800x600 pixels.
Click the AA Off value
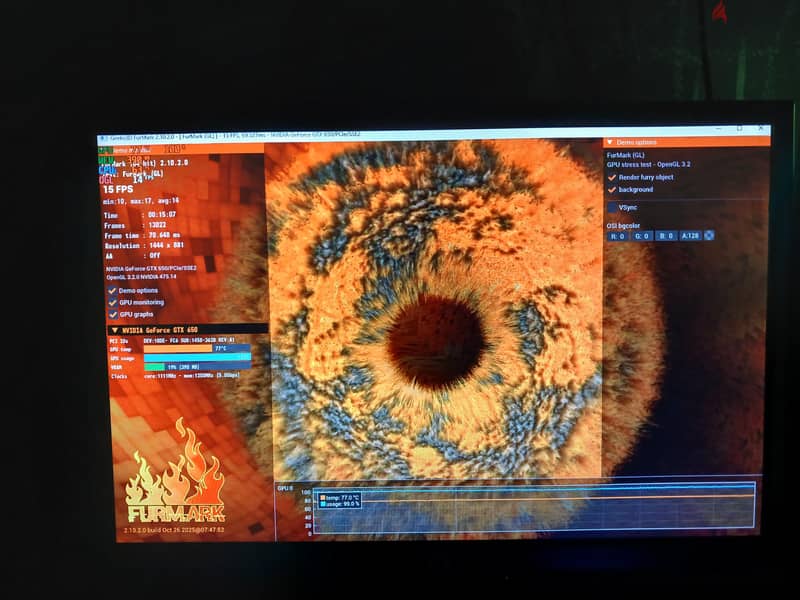(155, 255)
